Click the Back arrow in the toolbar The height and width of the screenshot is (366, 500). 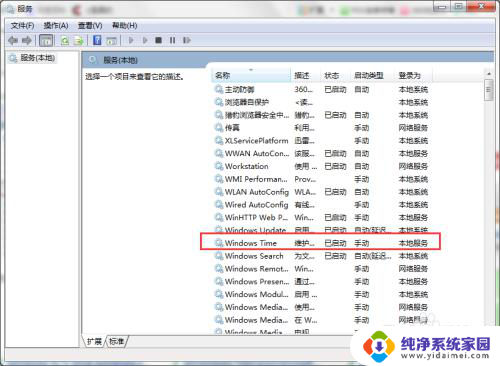click(x=13, y=41)
